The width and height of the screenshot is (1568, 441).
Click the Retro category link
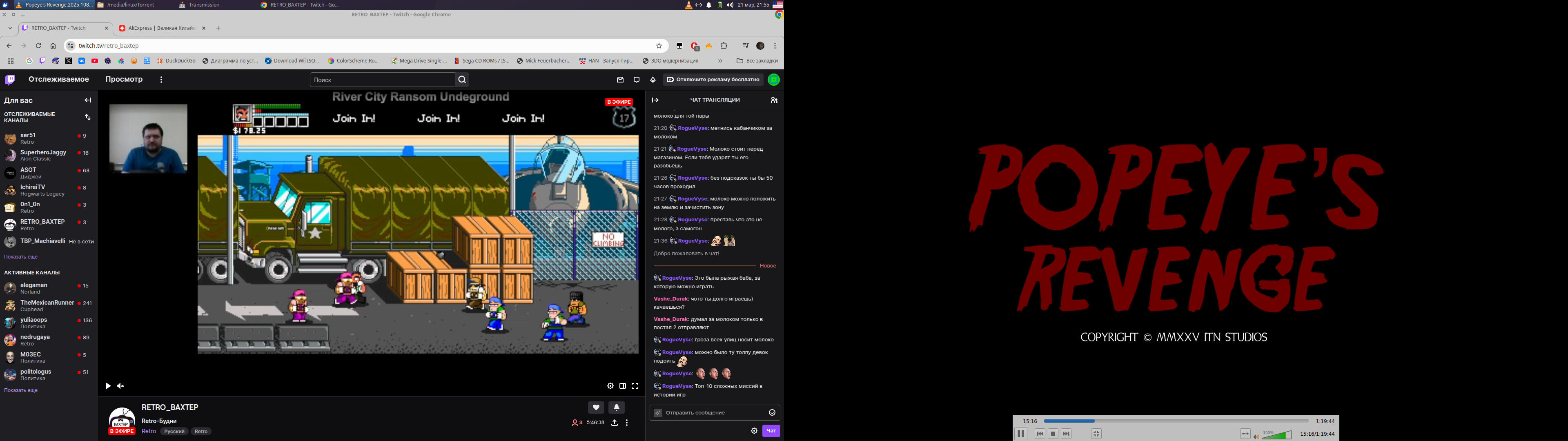click(149, 431)
